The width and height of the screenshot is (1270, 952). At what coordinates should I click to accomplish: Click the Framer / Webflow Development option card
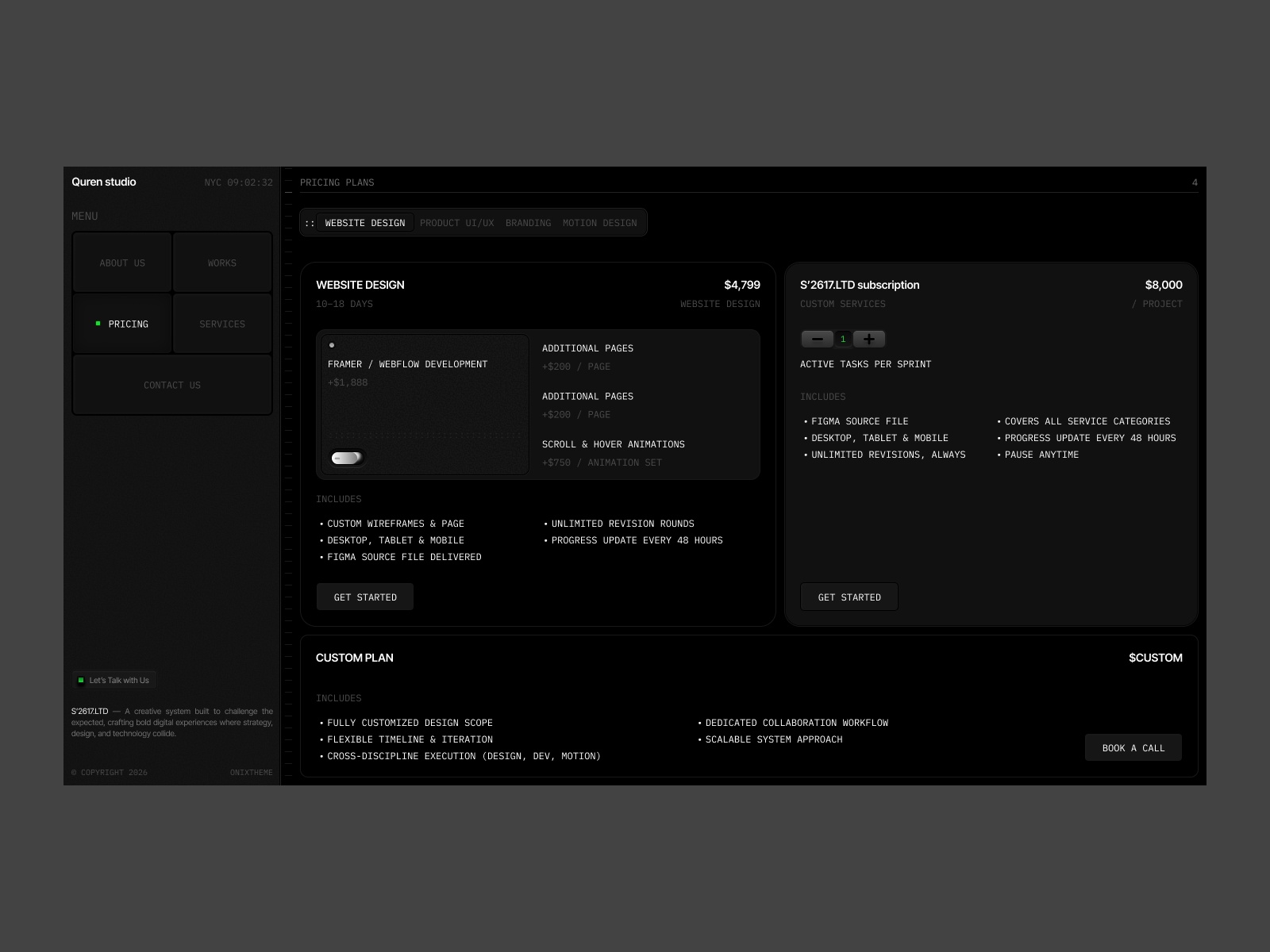pyautogui.click(x=425, y=405)
